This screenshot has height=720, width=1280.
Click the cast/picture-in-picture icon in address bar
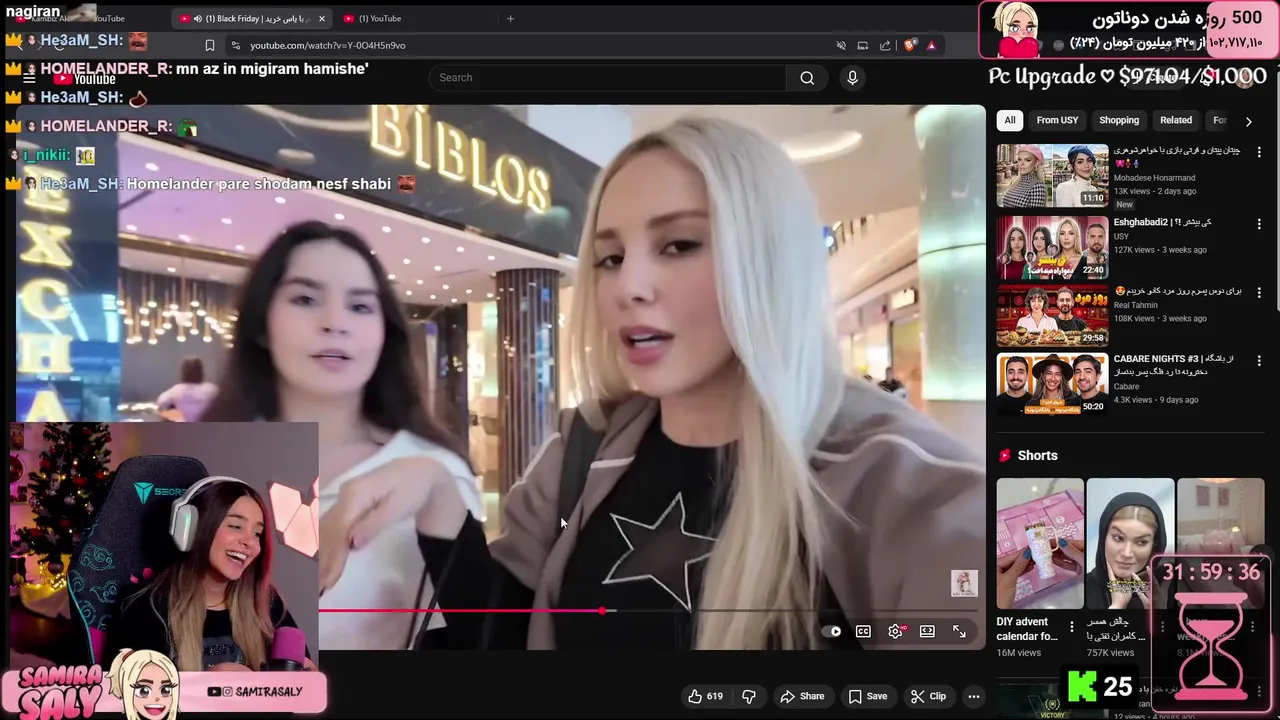862,45
